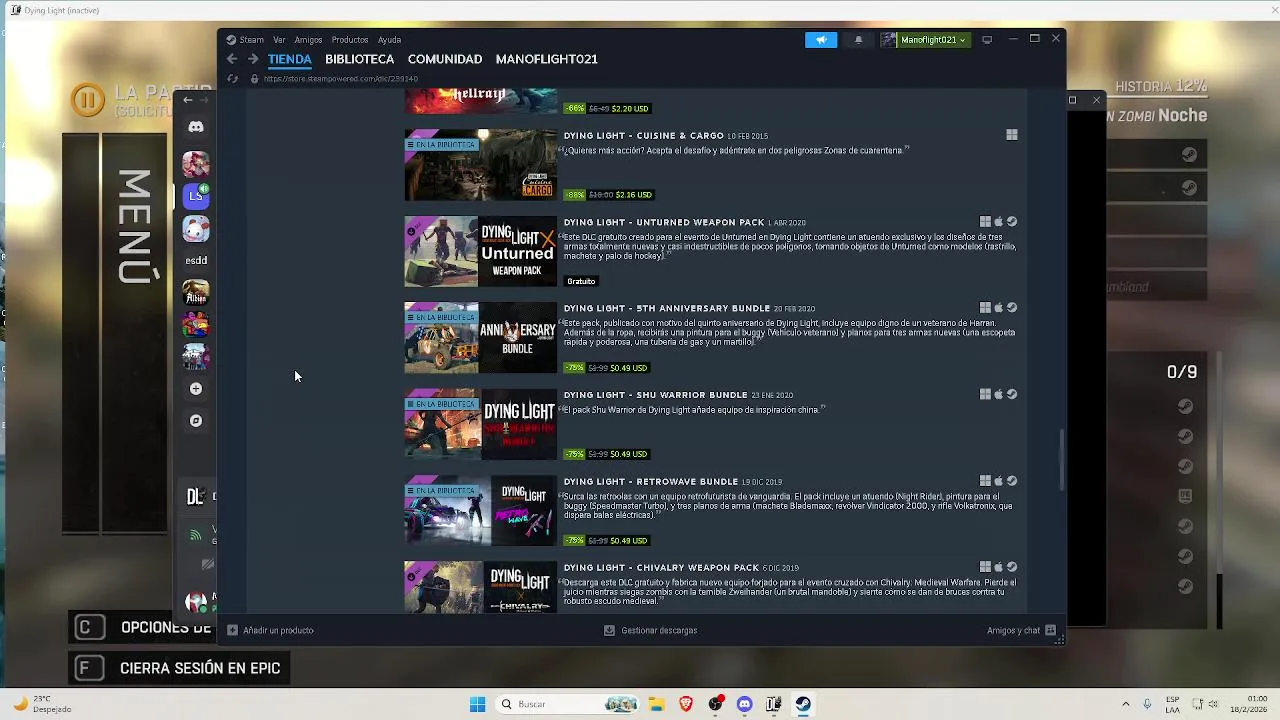Reload the Steam store page
The image size is (1280, 720).
click(x=233, y=79)
